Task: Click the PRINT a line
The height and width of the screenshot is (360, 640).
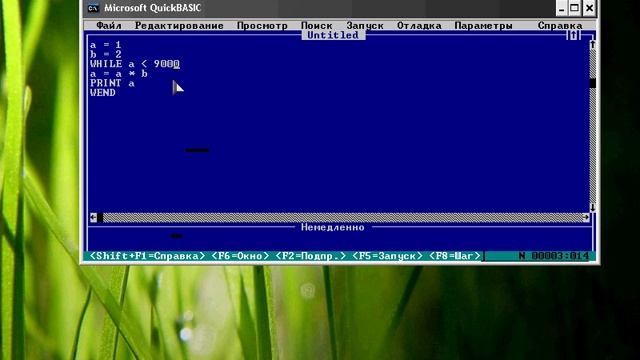Action: click(112, 83)
